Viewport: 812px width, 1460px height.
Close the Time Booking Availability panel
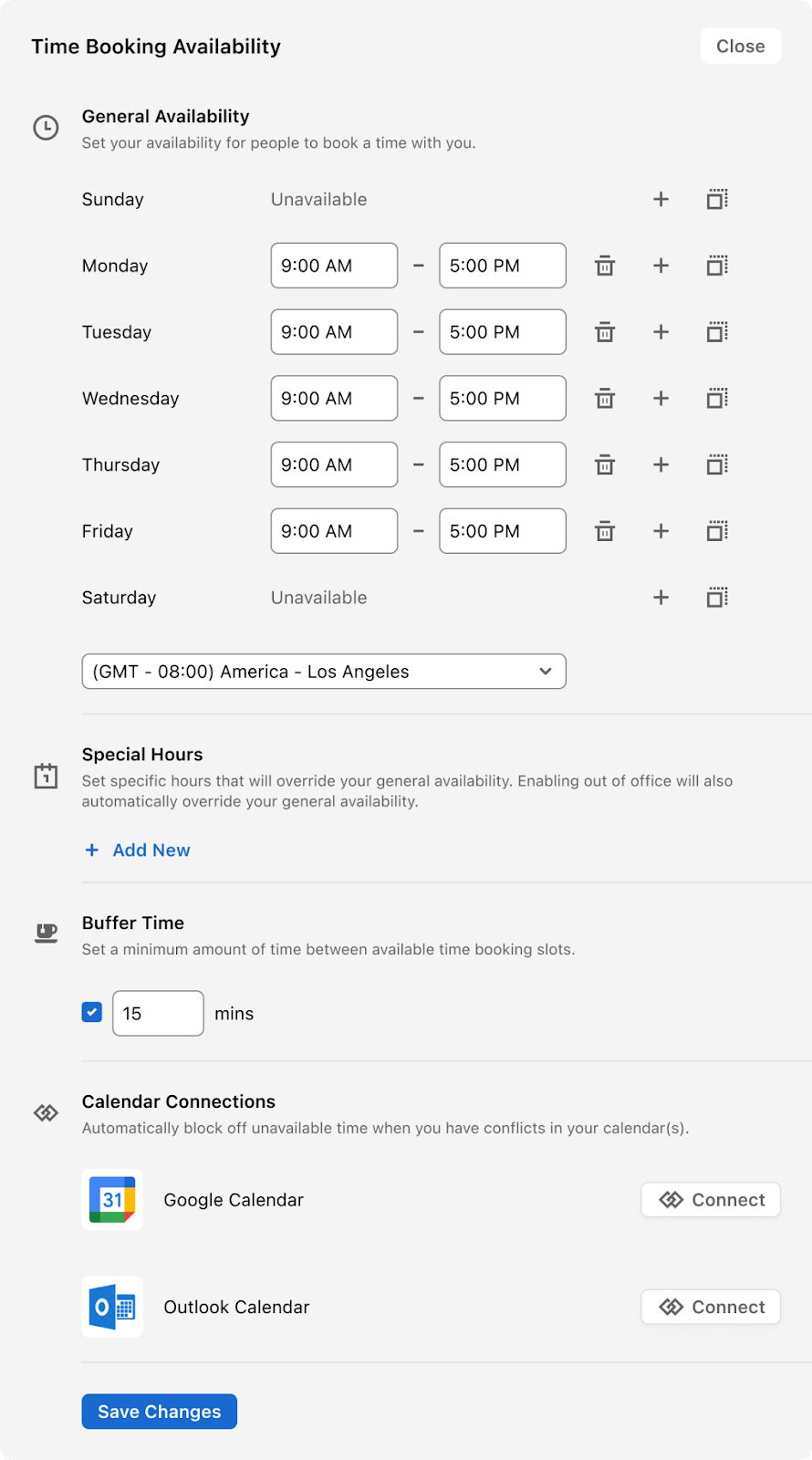[x=741, y=47]
